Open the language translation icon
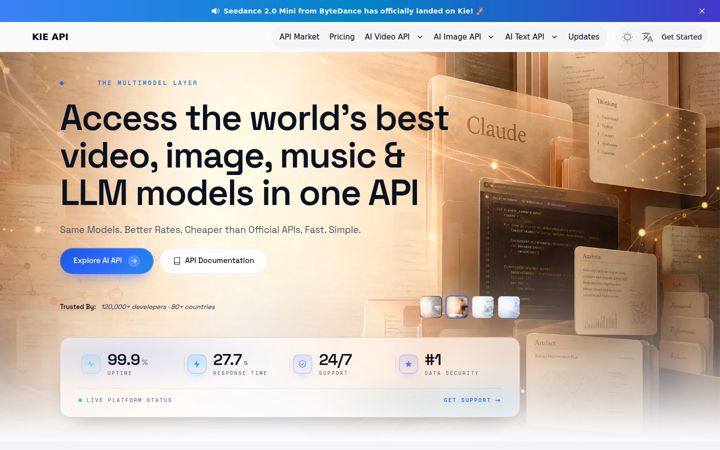This screenshot has height=450, width=720. [647, 37]
